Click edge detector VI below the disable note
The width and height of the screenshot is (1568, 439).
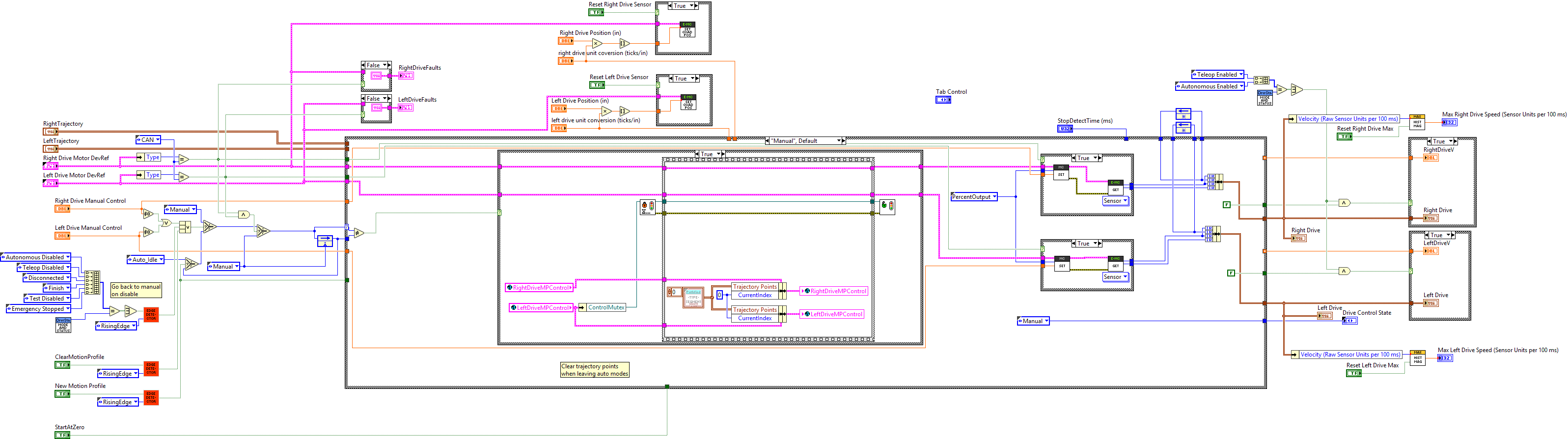click(151, 314)
